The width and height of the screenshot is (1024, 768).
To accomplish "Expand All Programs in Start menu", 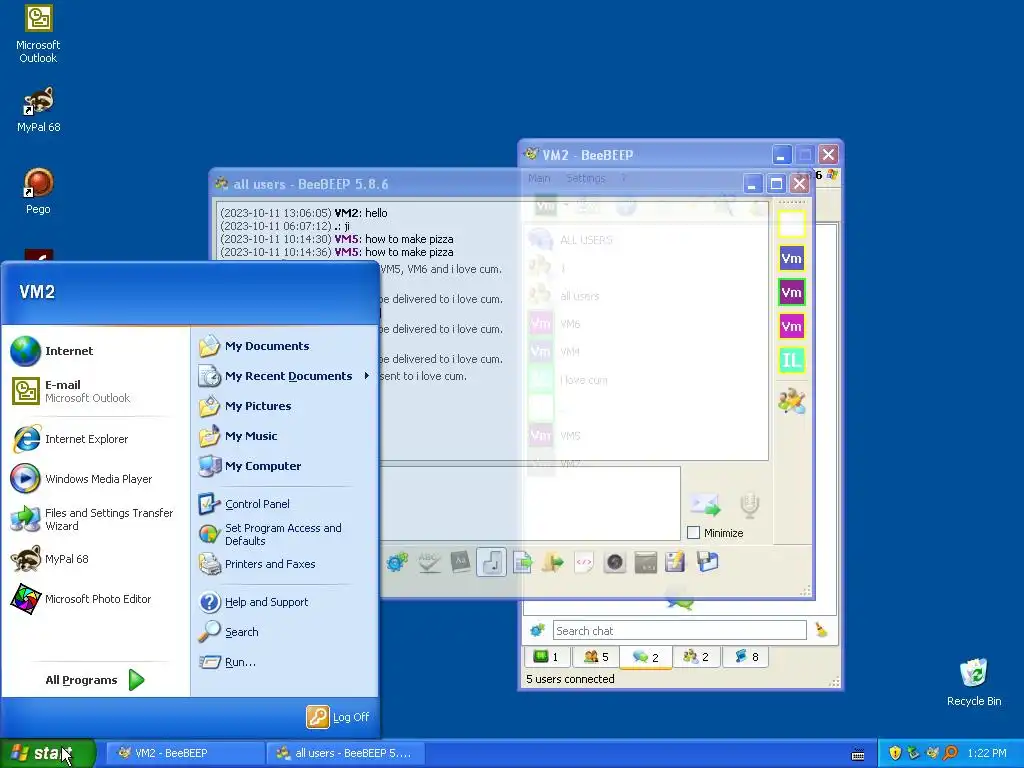I will (x=95, y=680).
